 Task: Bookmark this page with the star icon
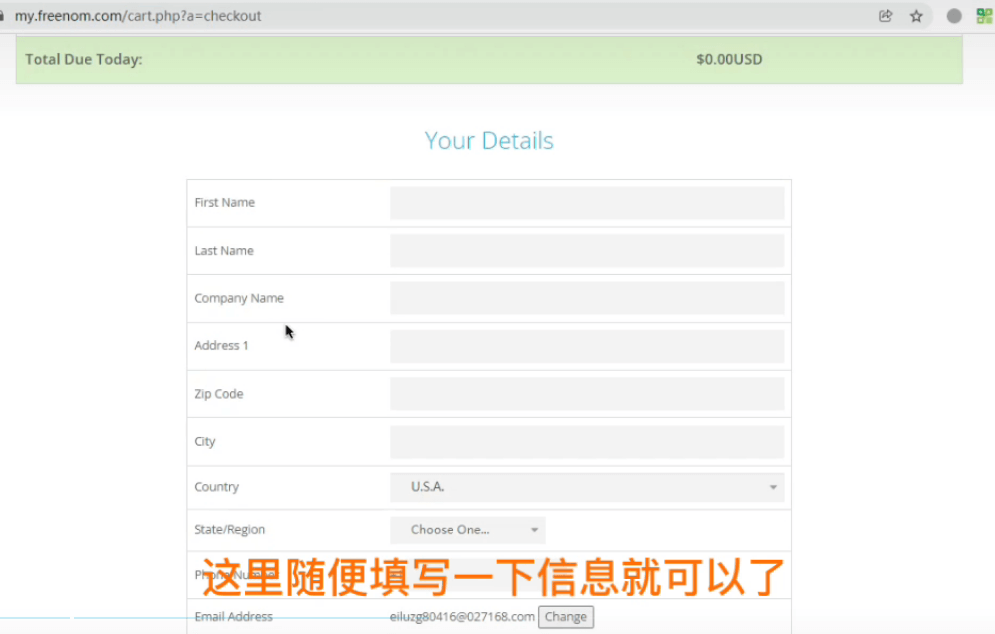point(916,16)
